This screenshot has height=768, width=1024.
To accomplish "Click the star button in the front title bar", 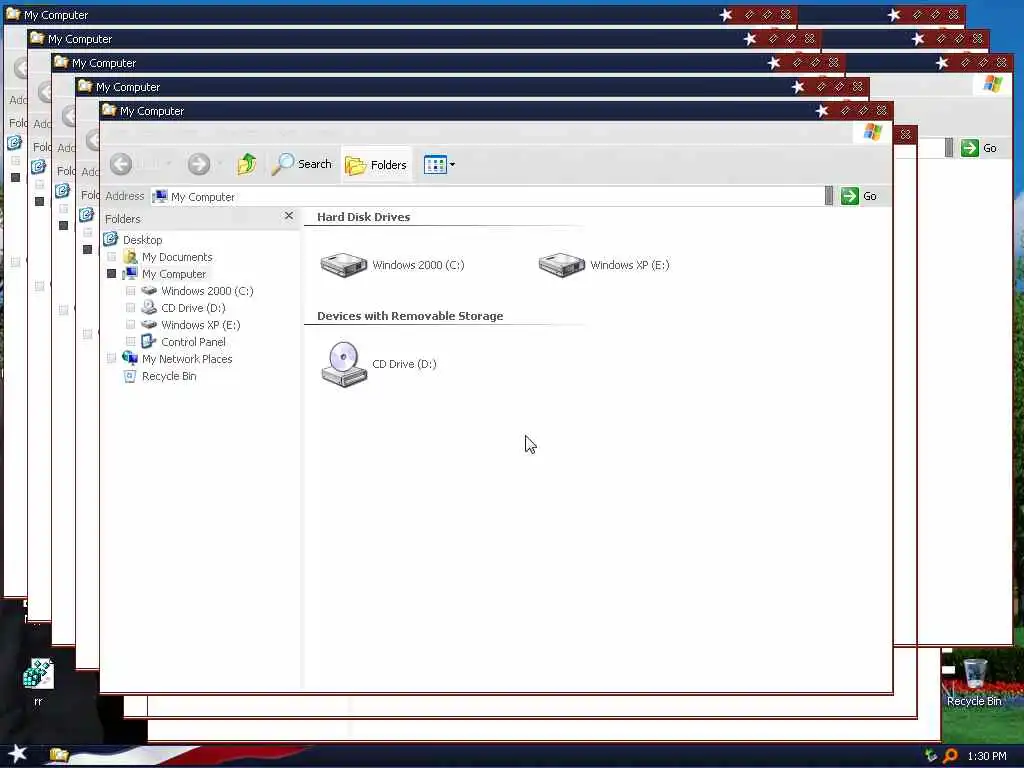I will pos(822,111).
